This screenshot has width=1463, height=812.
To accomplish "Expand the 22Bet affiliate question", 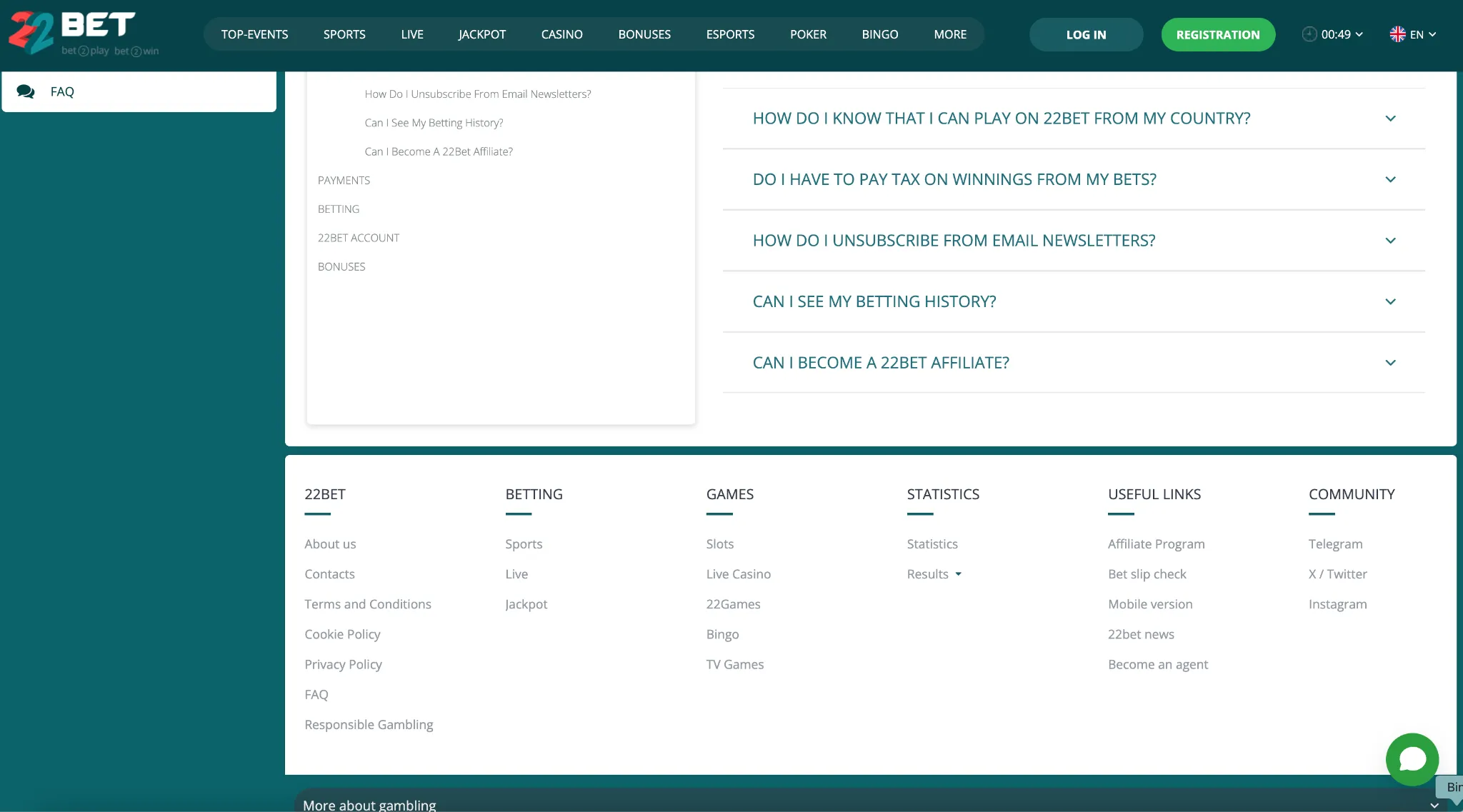I will (x=1074, y=363).
